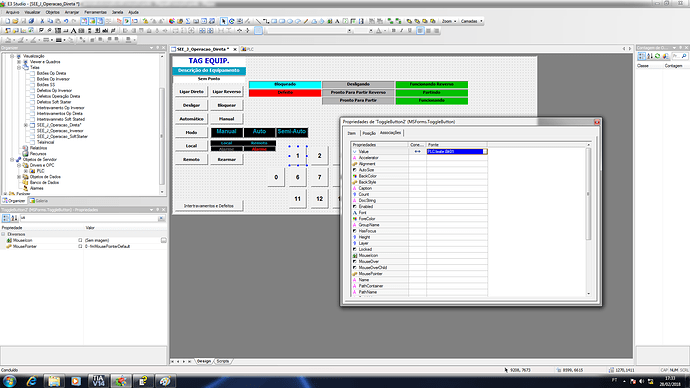Toggle numbered button '12' on the canvas
This screenshot has width=690, height=388.
(x=319, y=199)
